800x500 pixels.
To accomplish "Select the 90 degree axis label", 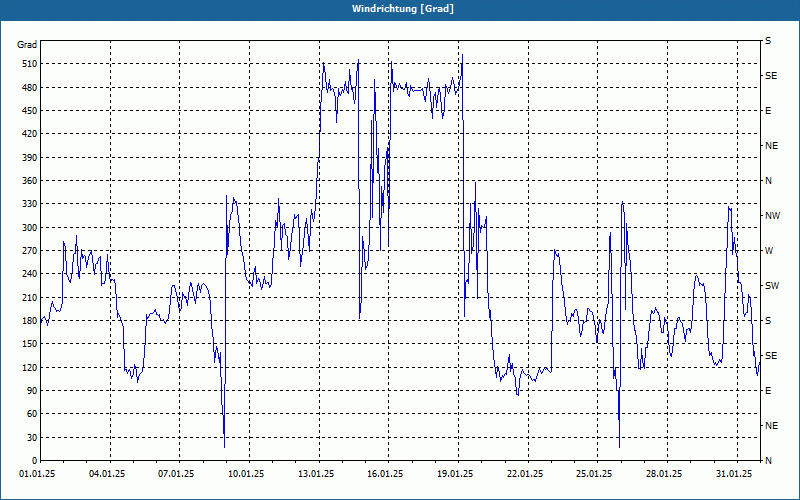I will pyautogui.click(x=32, y=391).
